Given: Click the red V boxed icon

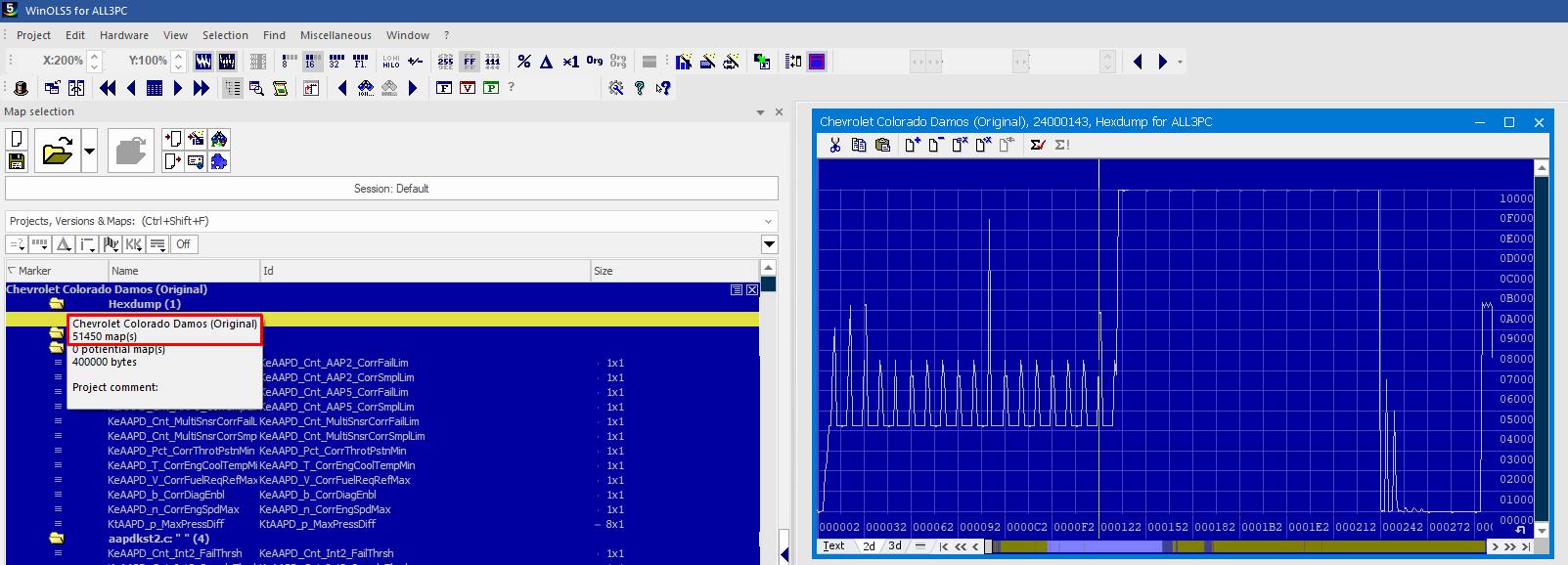Looking at the screenshot, I should tap(468, 88).
